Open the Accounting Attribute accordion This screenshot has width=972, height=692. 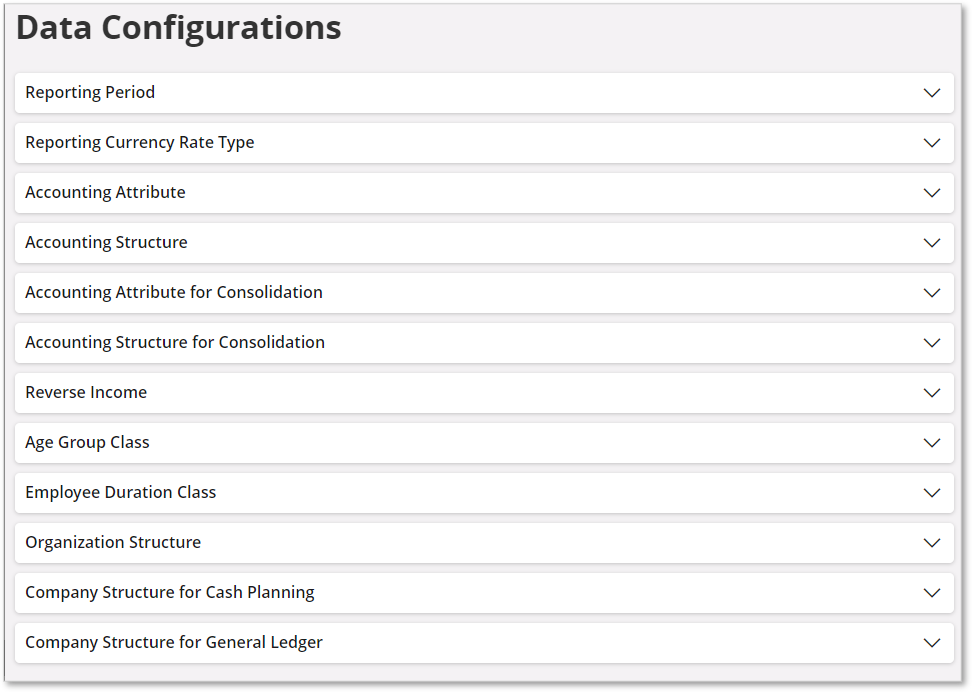click(483, 192)
